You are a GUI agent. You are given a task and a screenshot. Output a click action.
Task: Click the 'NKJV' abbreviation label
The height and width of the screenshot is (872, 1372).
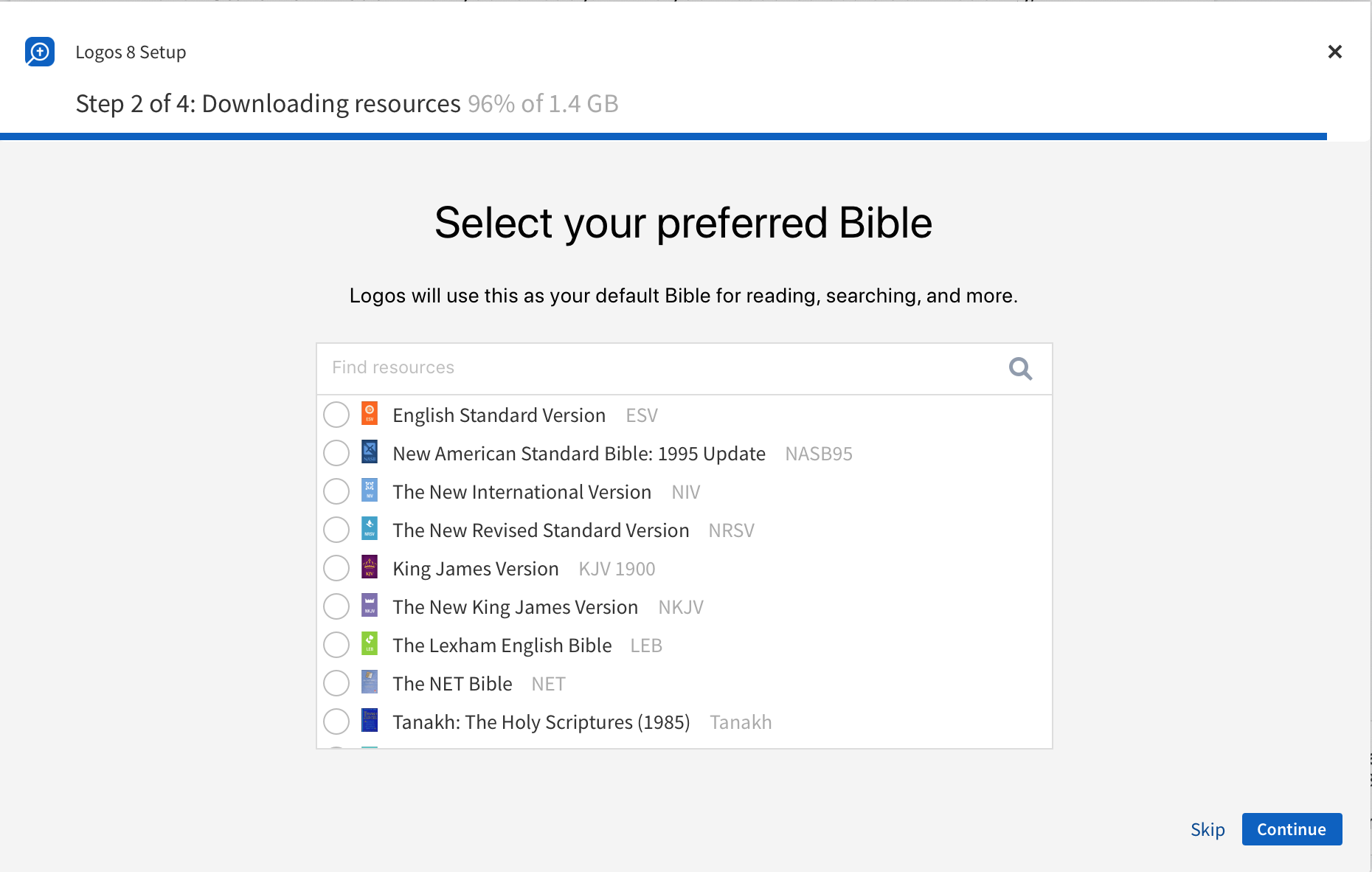(681, 607)
